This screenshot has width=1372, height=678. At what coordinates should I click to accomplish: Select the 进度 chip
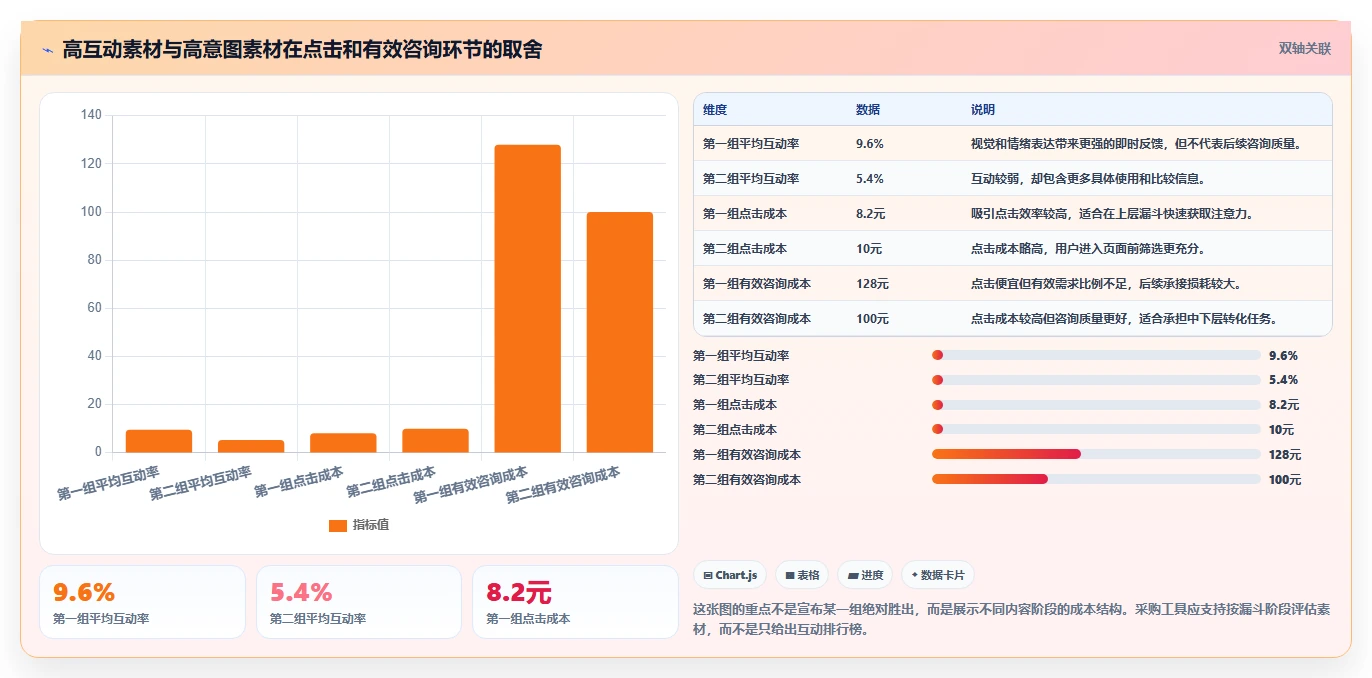pos(865,575)
